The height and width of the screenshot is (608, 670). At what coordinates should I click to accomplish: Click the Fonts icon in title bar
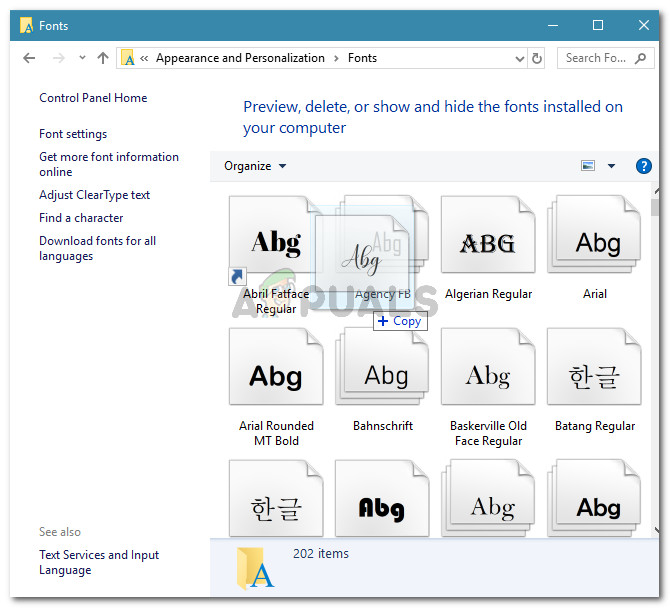pyautogui.click(x=26, y=25)
